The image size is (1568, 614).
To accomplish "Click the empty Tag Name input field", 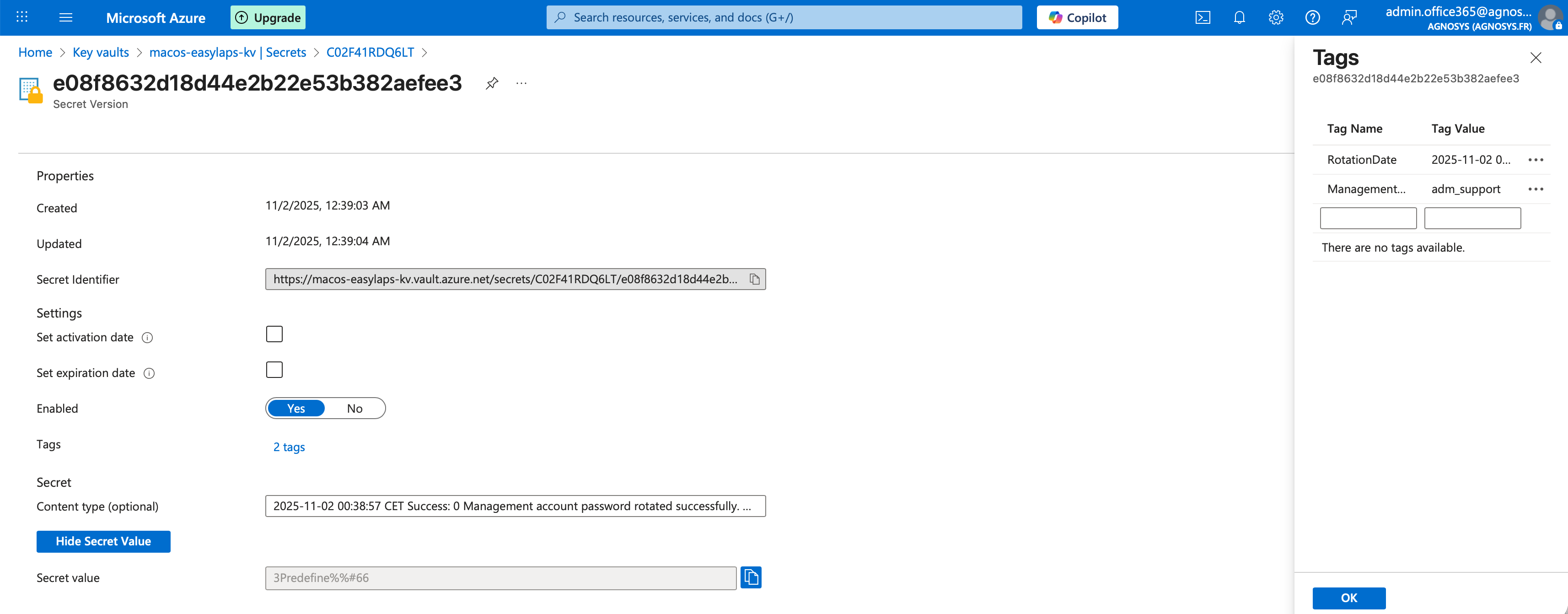I will tap(1368, 218).
